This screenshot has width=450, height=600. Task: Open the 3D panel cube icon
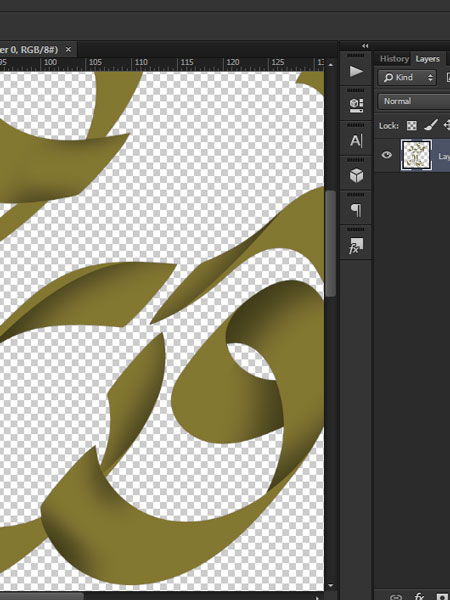point(356,176)
